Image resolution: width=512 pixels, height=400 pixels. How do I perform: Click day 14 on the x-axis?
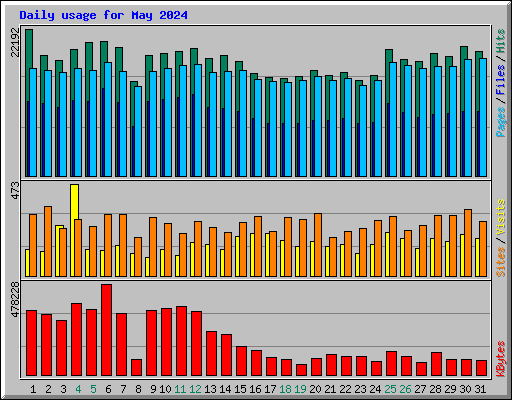(225, 389)
